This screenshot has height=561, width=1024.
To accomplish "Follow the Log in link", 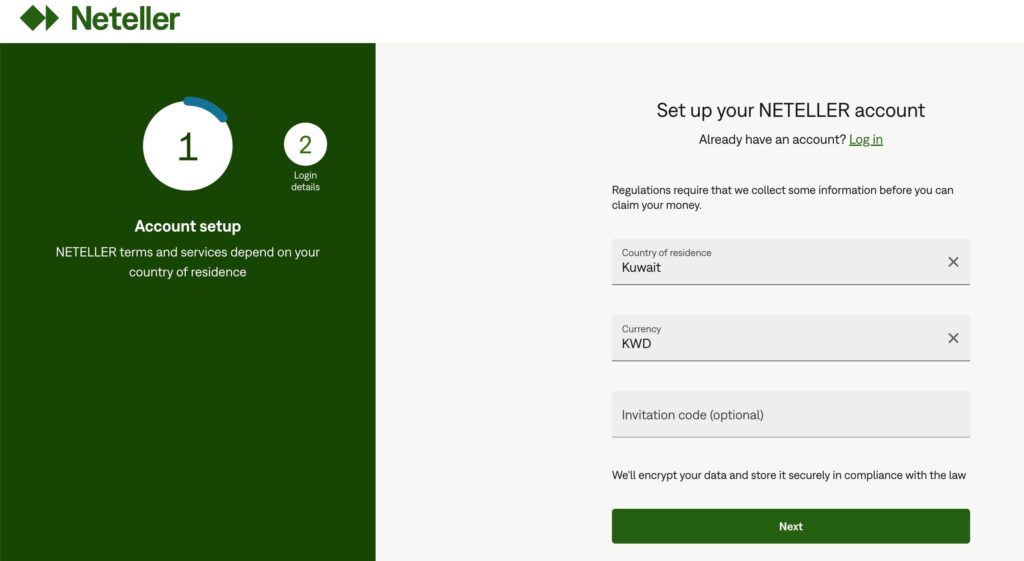I will click(865, 140).
